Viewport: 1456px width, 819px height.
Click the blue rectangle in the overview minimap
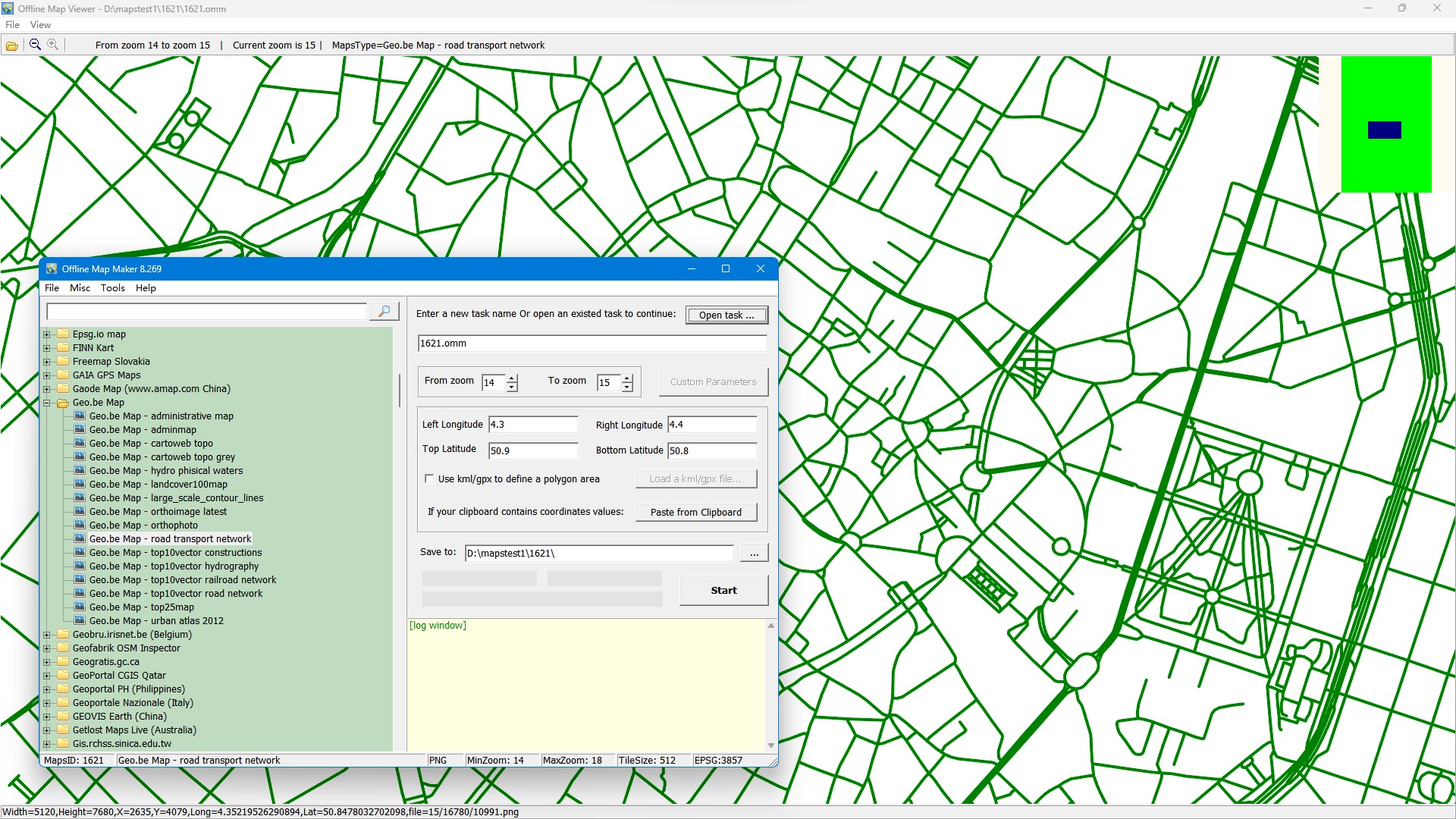(x=1384, y=130)
